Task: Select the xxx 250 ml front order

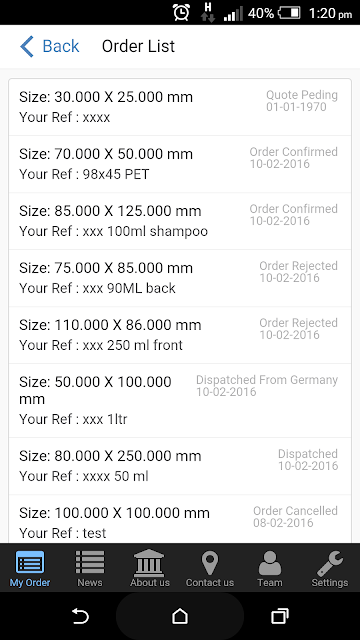Action: point(180,335)
